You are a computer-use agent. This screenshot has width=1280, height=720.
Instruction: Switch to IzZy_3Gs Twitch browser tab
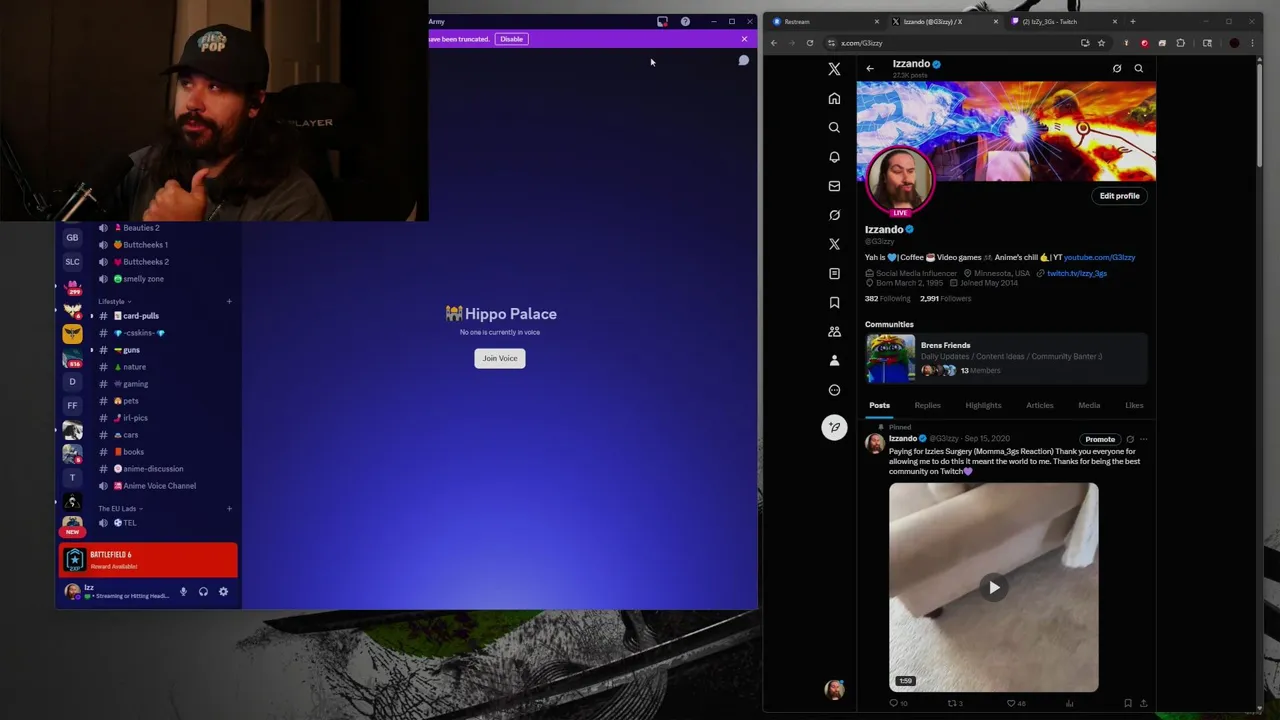[1063, 21]
